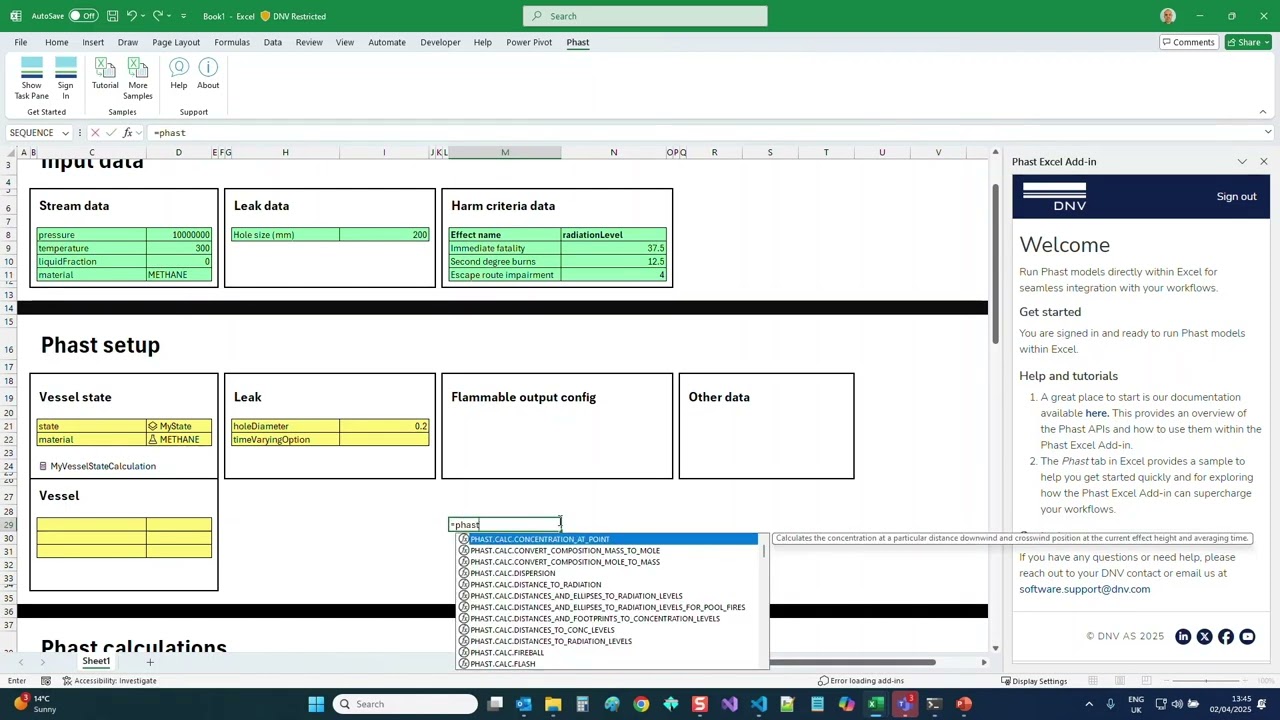Open Add-in pane options chevron
Screen dimensions: 1280x720
[x=1242, y=162]
